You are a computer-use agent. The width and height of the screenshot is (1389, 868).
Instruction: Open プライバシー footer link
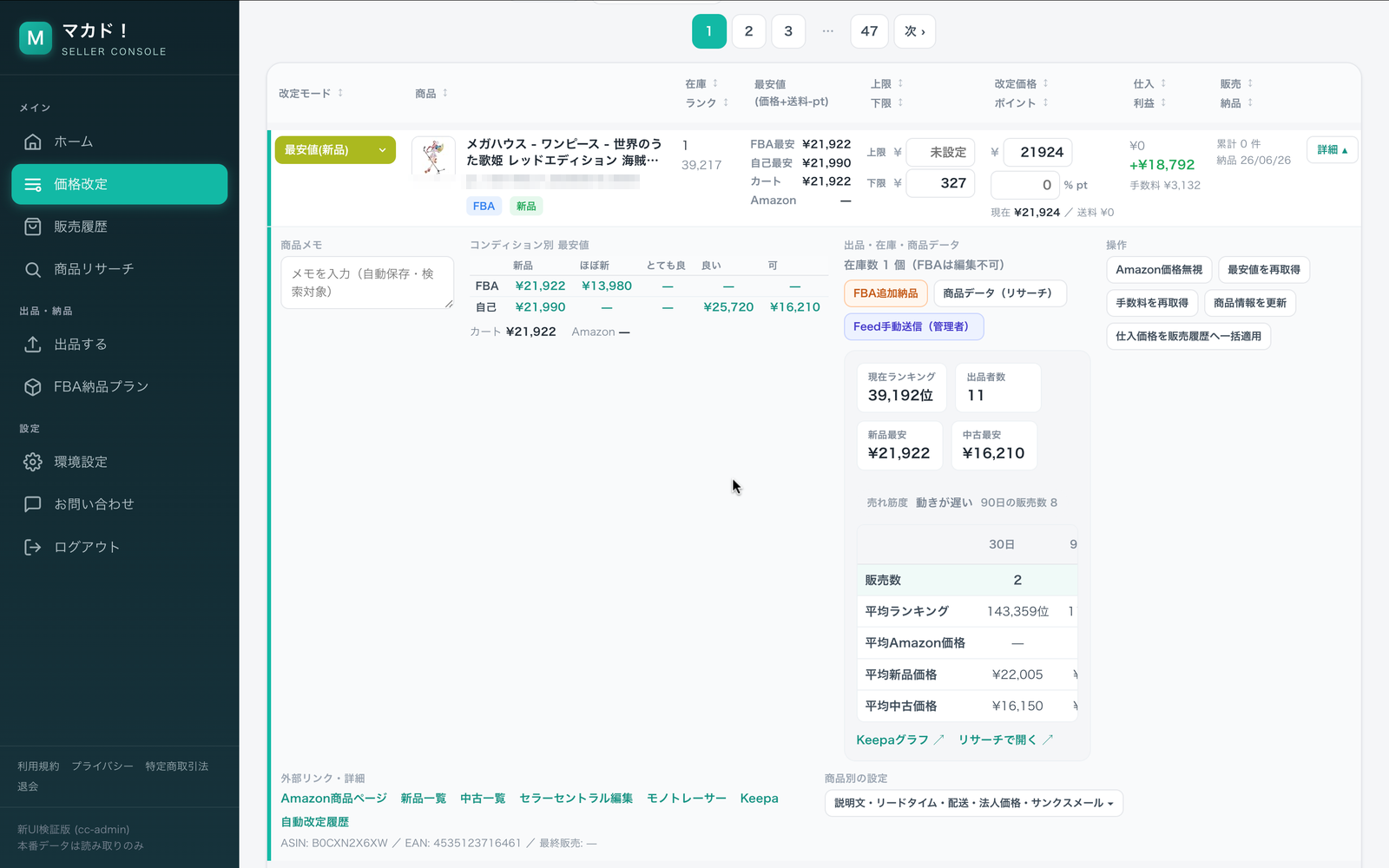click(102, 766)
